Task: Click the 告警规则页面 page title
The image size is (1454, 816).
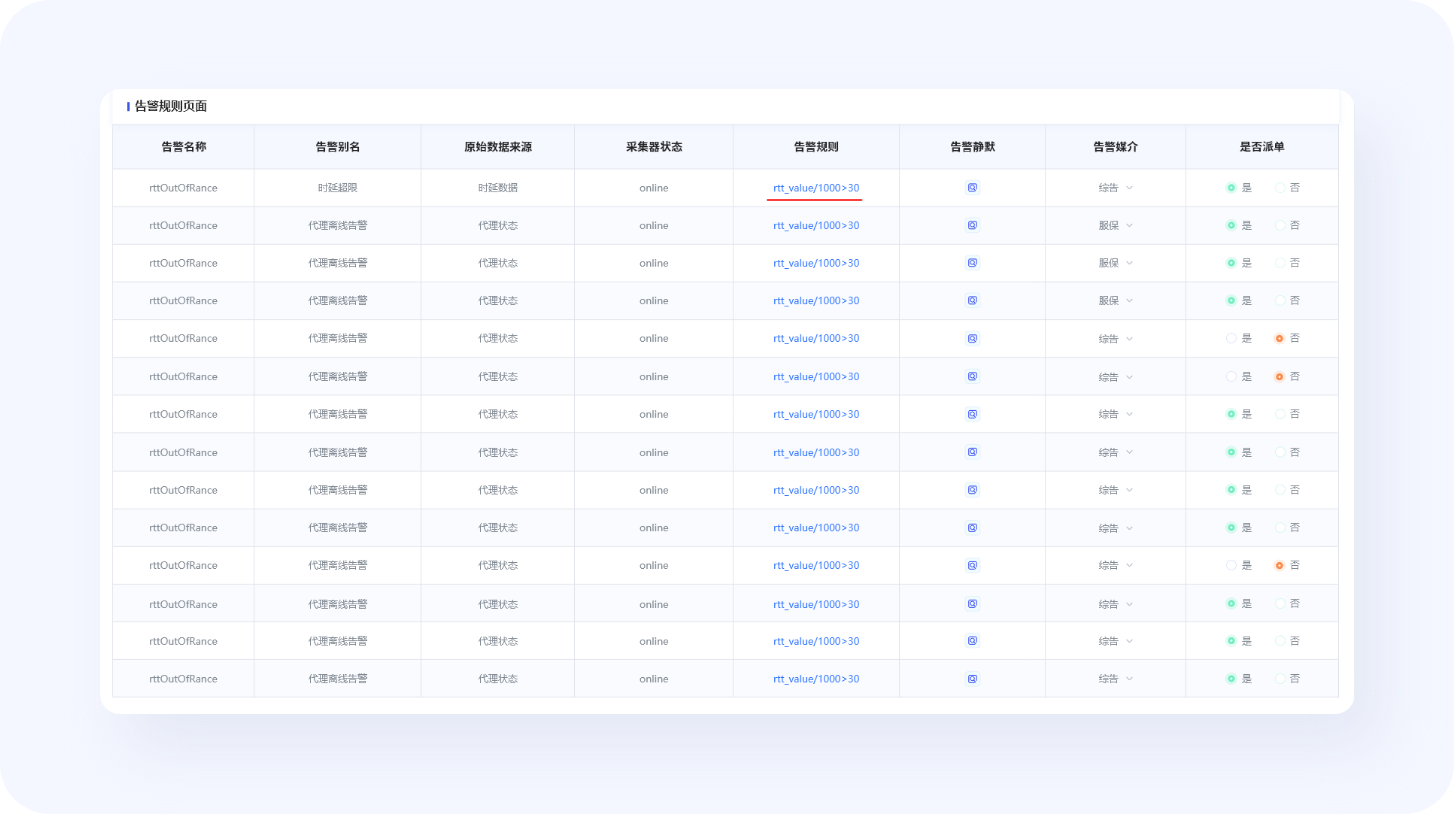Action: [x=171, y=106]
